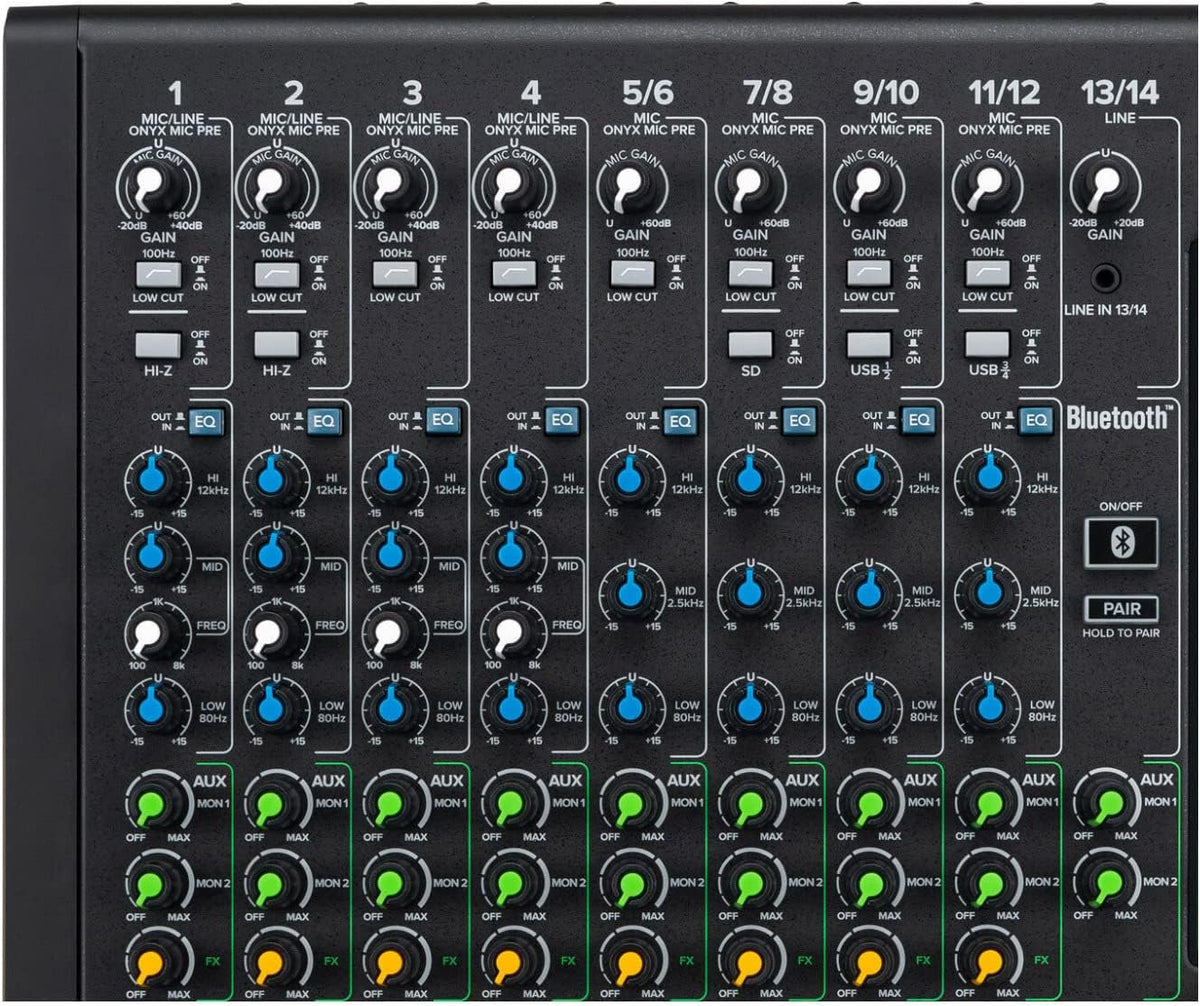This screenshot has width=1200, height=1006.
Task: Click the LINE IN 13/14 jack
Action: pyautogui.click(x=1105, y=279)
